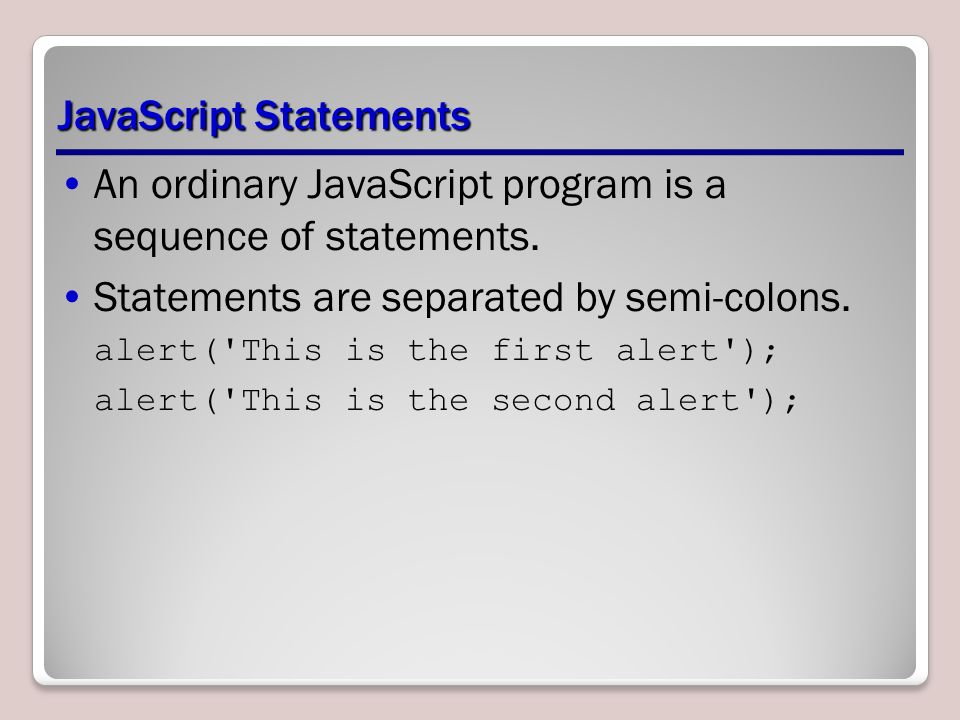The height and width of the screenshot is (720, 960).
Task: Click the semicolon ending the second code line
Action: click(791, 402)
